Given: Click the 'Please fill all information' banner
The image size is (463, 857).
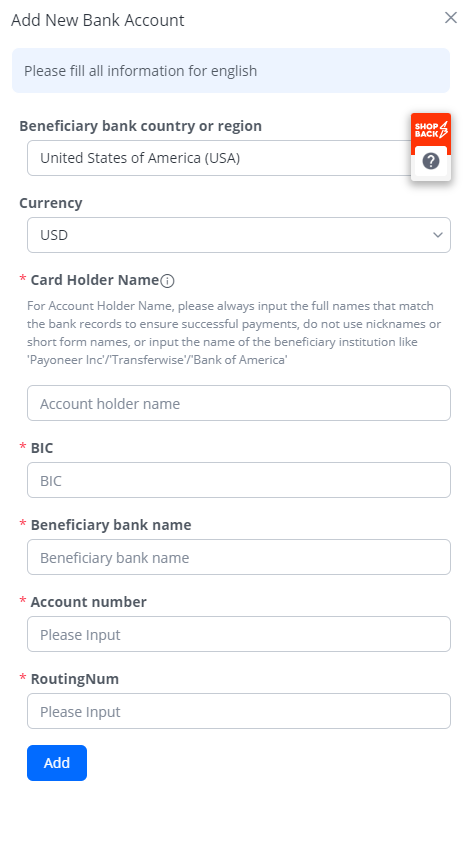Looking at the screenshot, I should (x=231, y=71).
